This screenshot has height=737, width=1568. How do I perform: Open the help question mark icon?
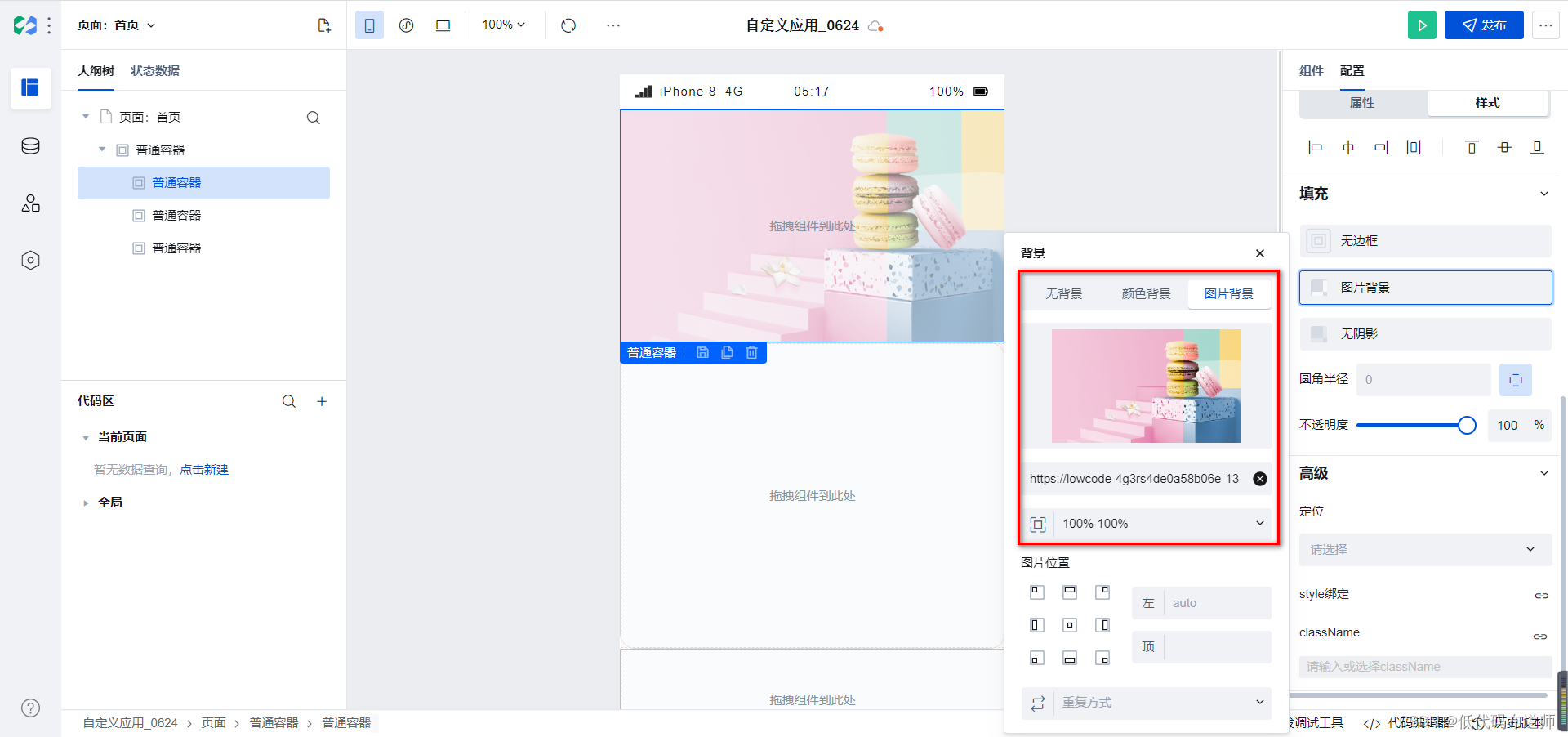point(31,708)
